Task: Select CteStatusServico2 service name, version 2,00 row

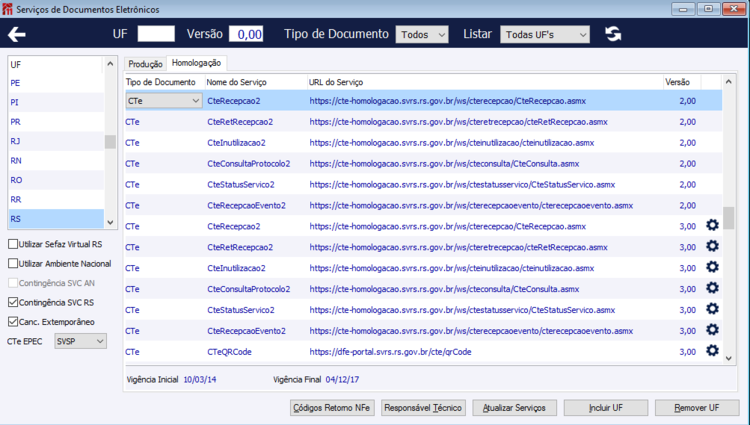Action: click(241, 185)
